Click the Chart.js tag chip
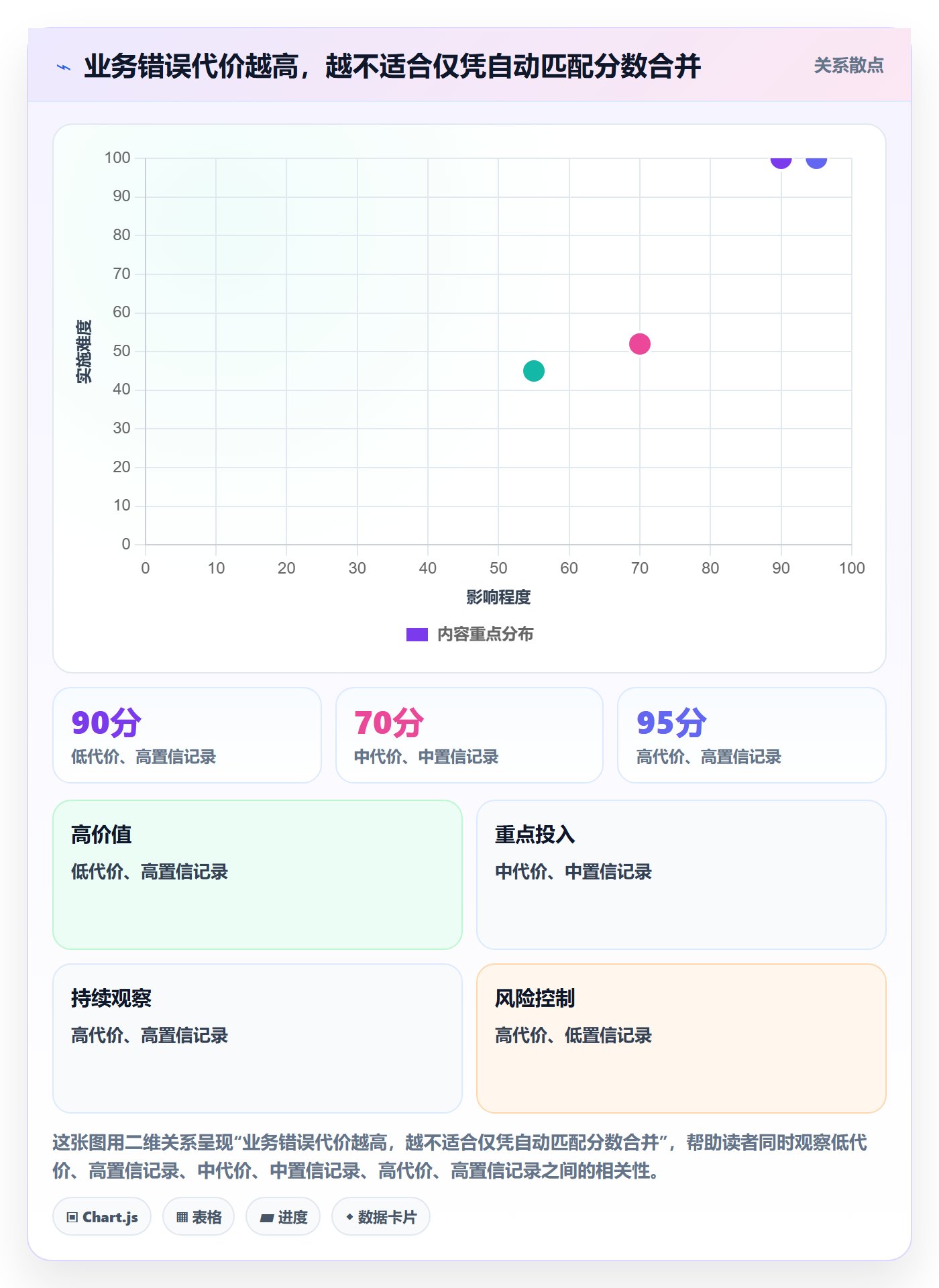The image size is (939, 1288). pos(102,1217)
